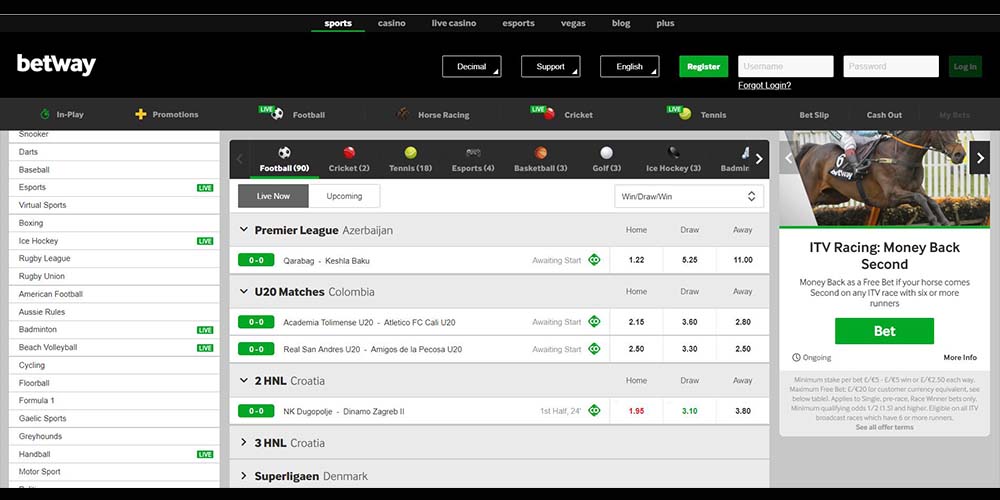Viewport: 1000px width, 500px height.
Task: Pick the Basketball icon in sports carousel
Action: pos(541,153)
